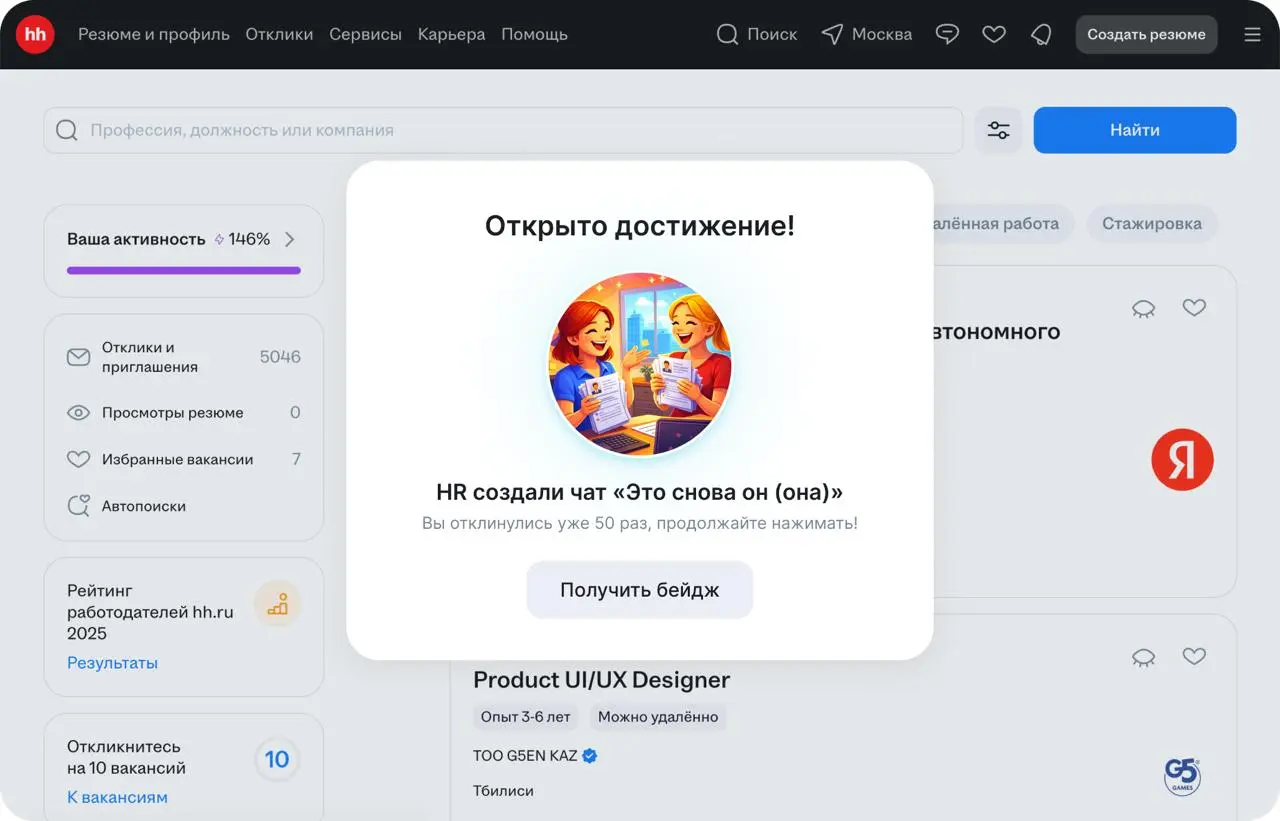
Task: Open the hamburger menu in header
Action: point(1252,34)
